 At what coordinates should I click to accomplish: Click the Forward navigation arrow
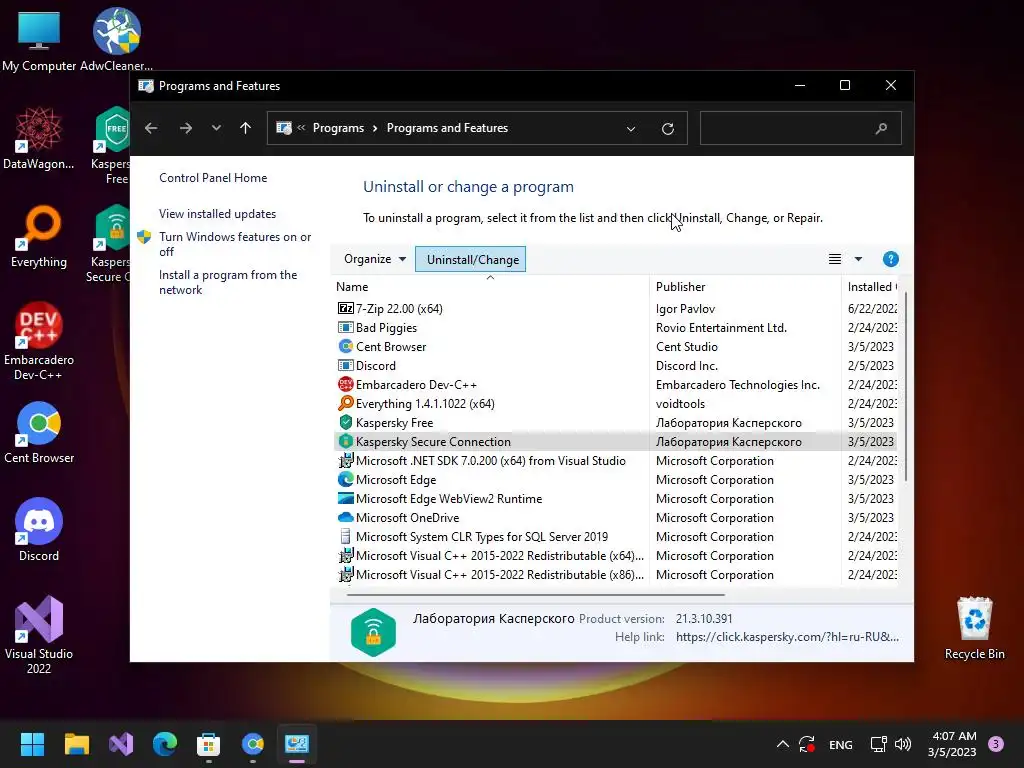click(186, 128)
